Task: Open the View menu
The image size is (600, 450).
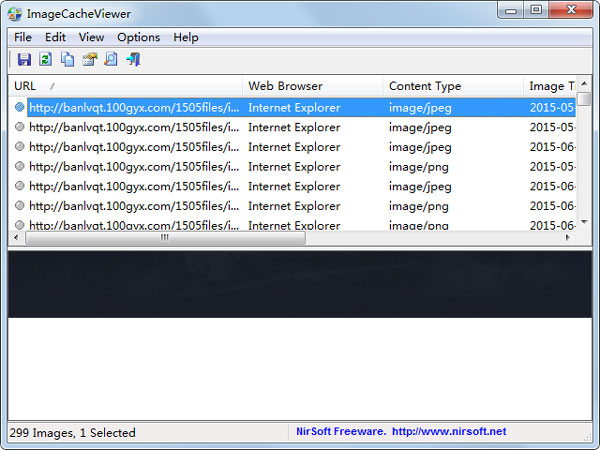Action: pos(91,37)
